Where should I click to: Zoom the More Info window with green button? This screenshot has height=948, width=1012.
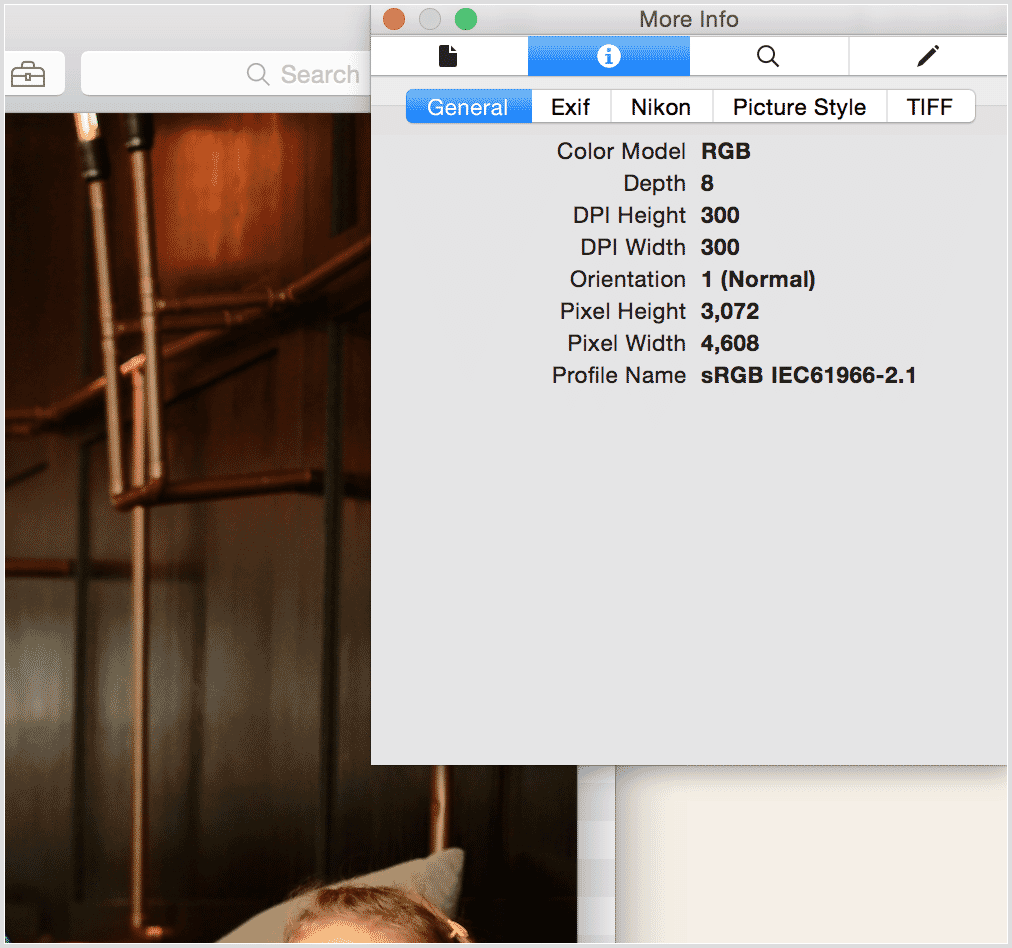click(x=466, y=19)
